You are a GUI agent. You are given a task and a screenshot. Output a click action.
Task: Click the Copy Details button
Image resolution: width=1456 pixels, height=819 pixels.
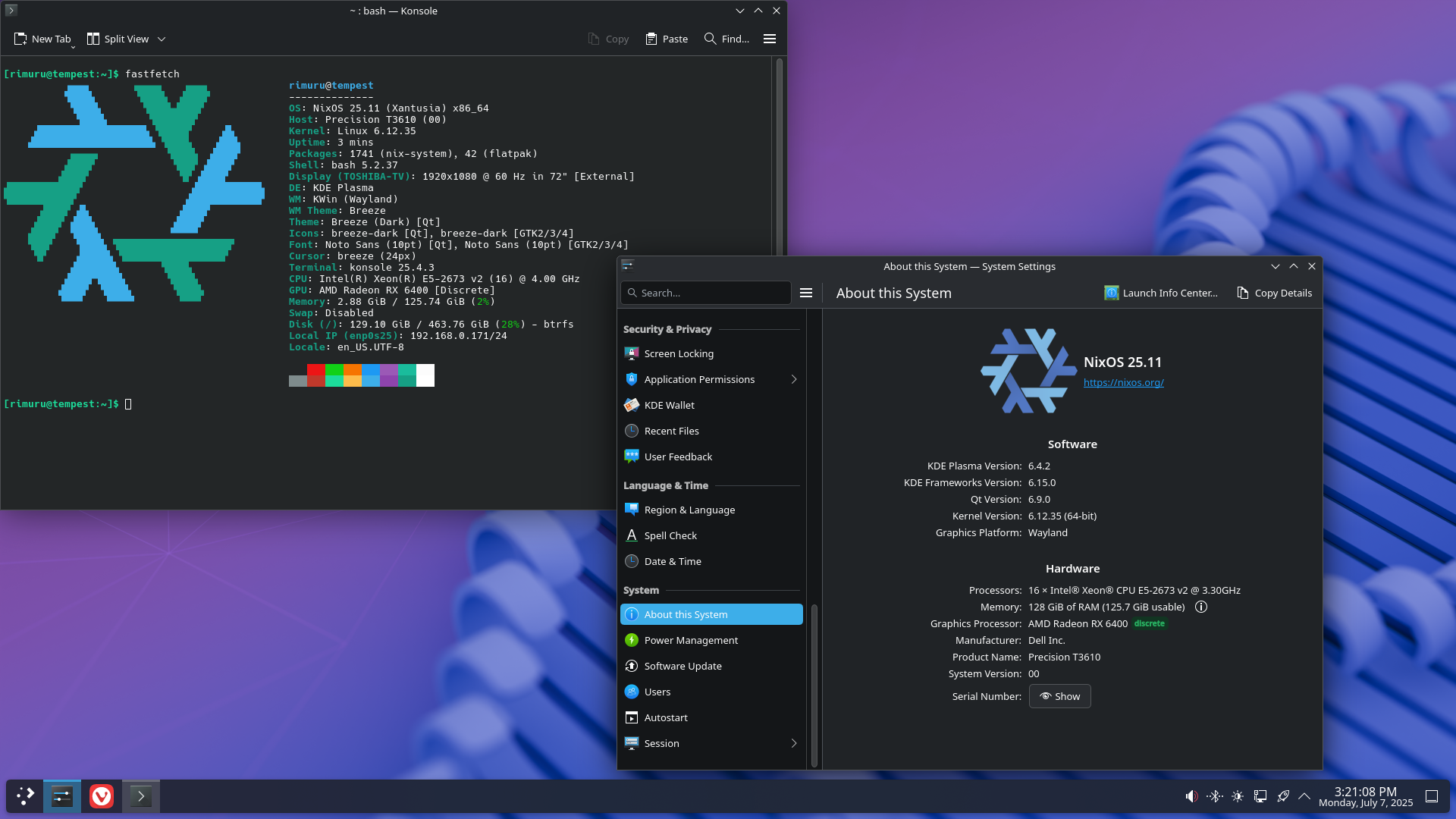coord(1275,293)
